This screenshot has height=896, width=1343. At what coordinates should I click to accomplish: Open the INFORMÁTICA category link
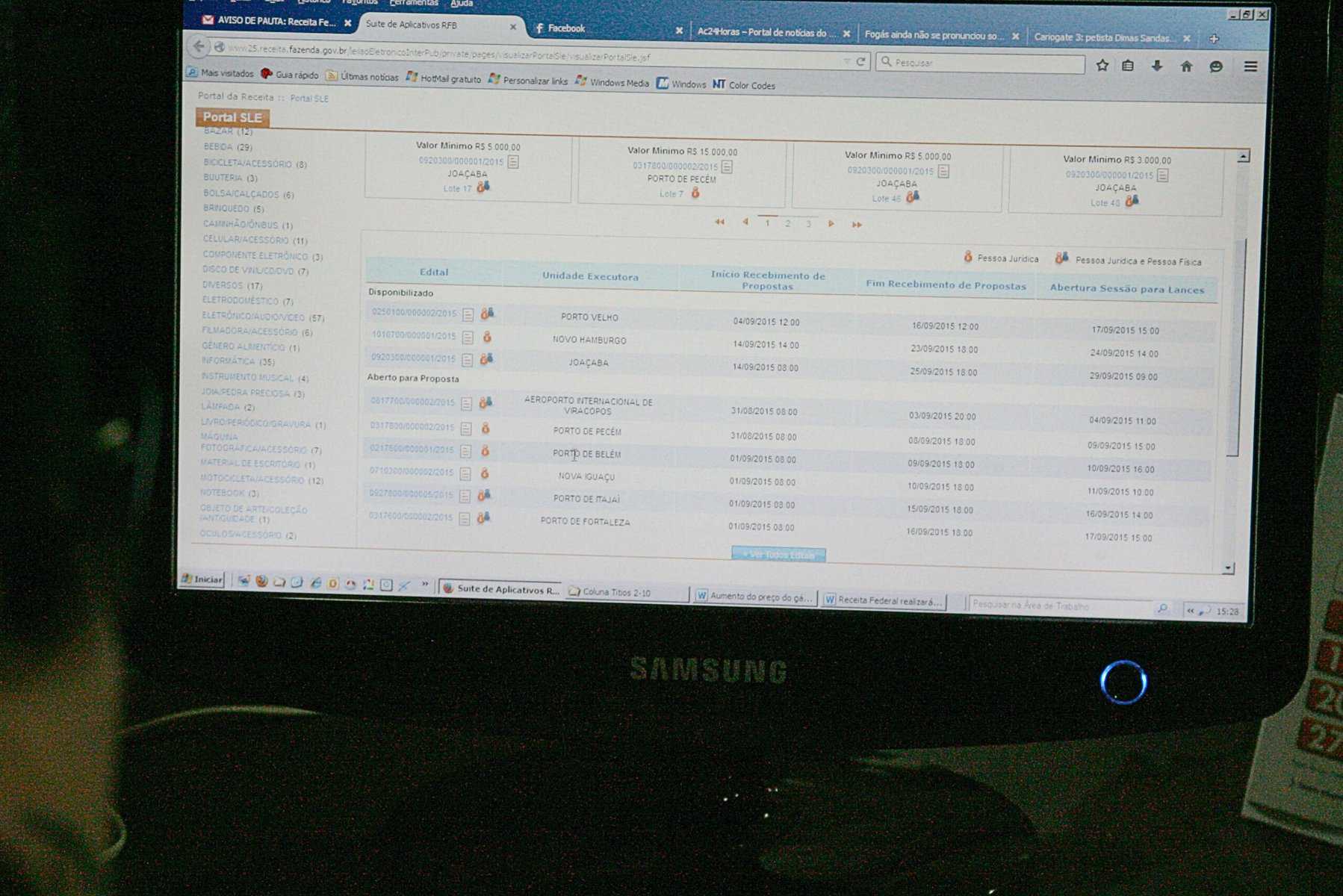[229, 361]
